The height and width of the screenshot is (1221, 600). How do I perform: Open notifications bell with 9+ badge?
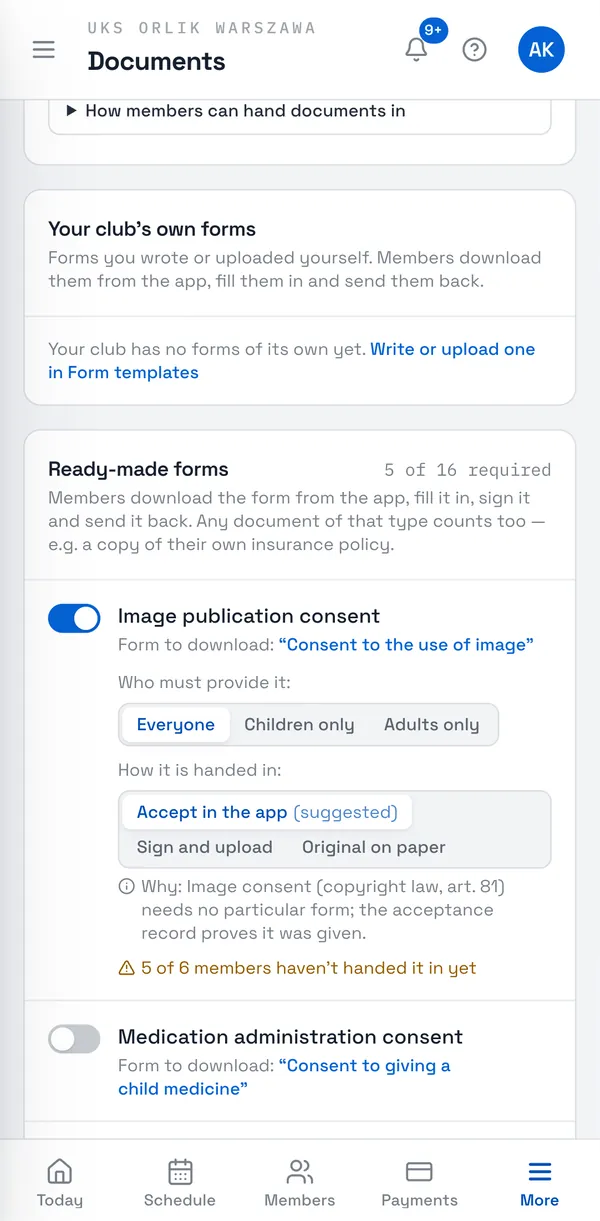[418, 49]
